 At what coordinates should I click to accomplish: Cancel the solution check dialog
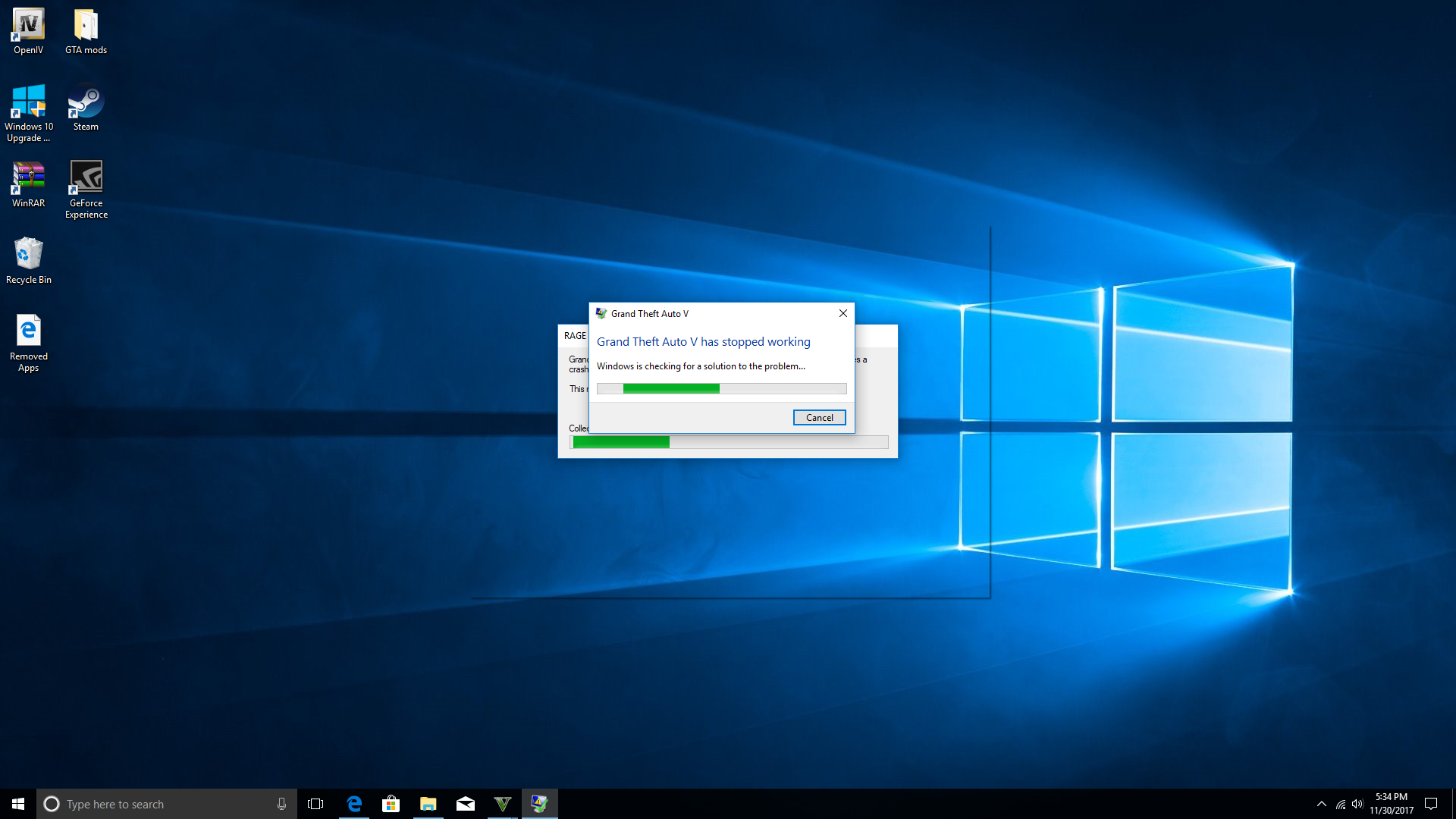coord(819,418)
